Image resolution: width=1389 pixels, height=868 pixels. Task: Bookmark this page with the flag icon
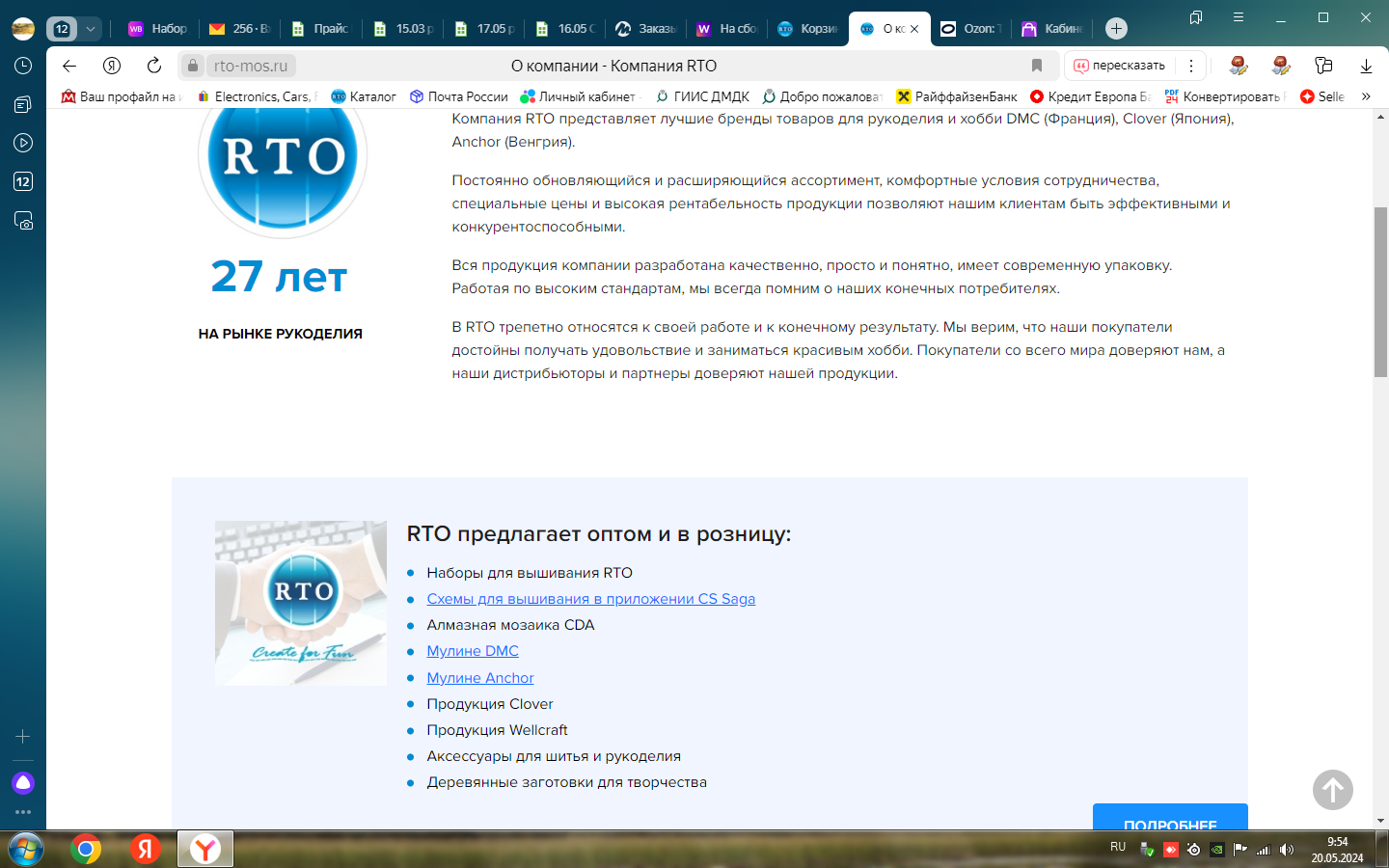[1037, 66]
